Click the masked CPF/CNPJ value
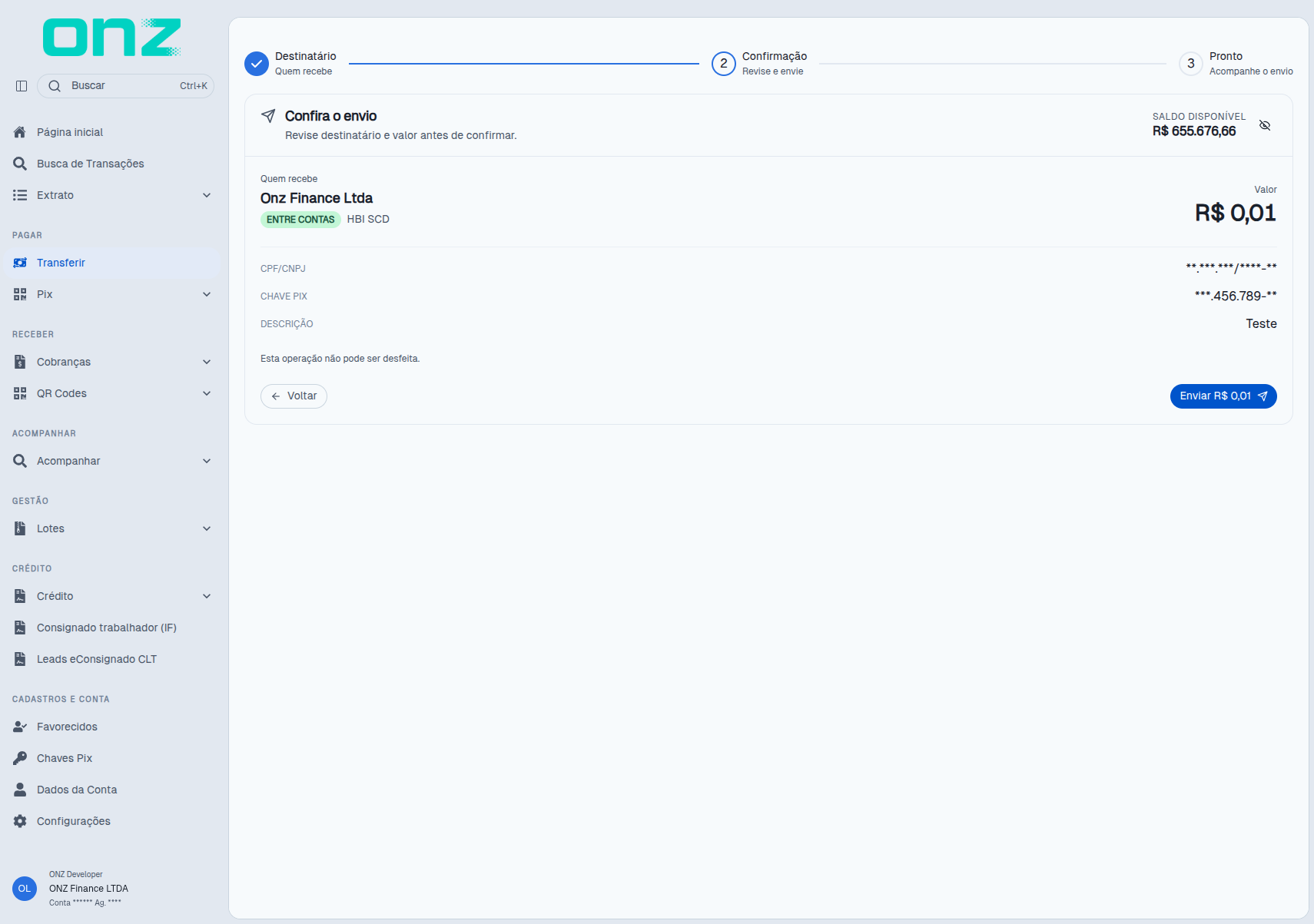This screenshot has height=924, width=1314. pyautogui.click(x=1231, y=268)
